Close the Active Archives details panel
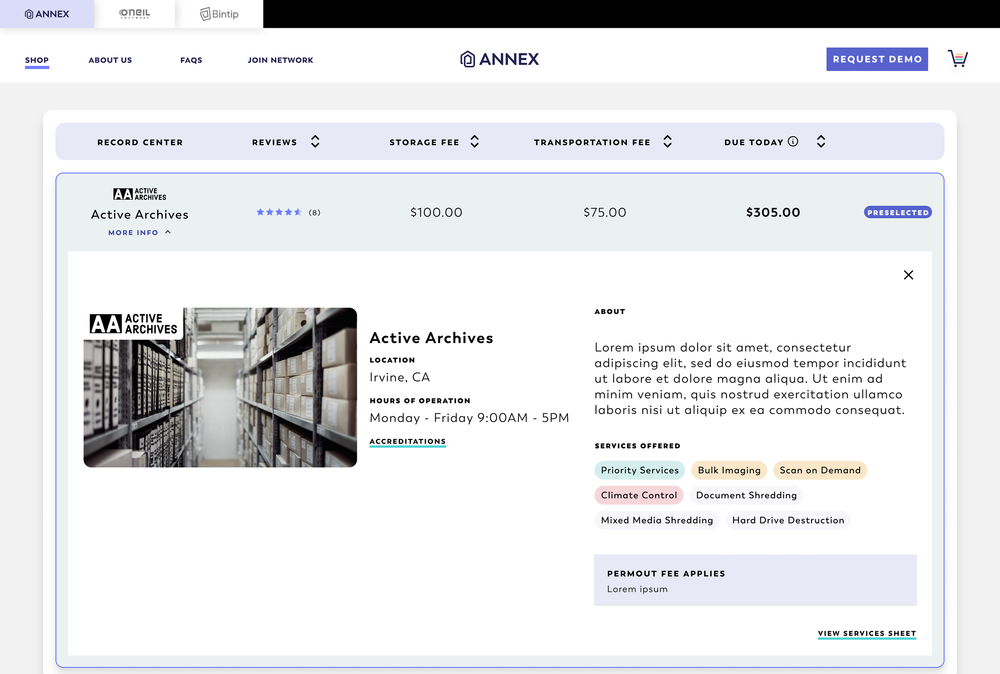Screen dimensions: 1000x674 point(908,275)
